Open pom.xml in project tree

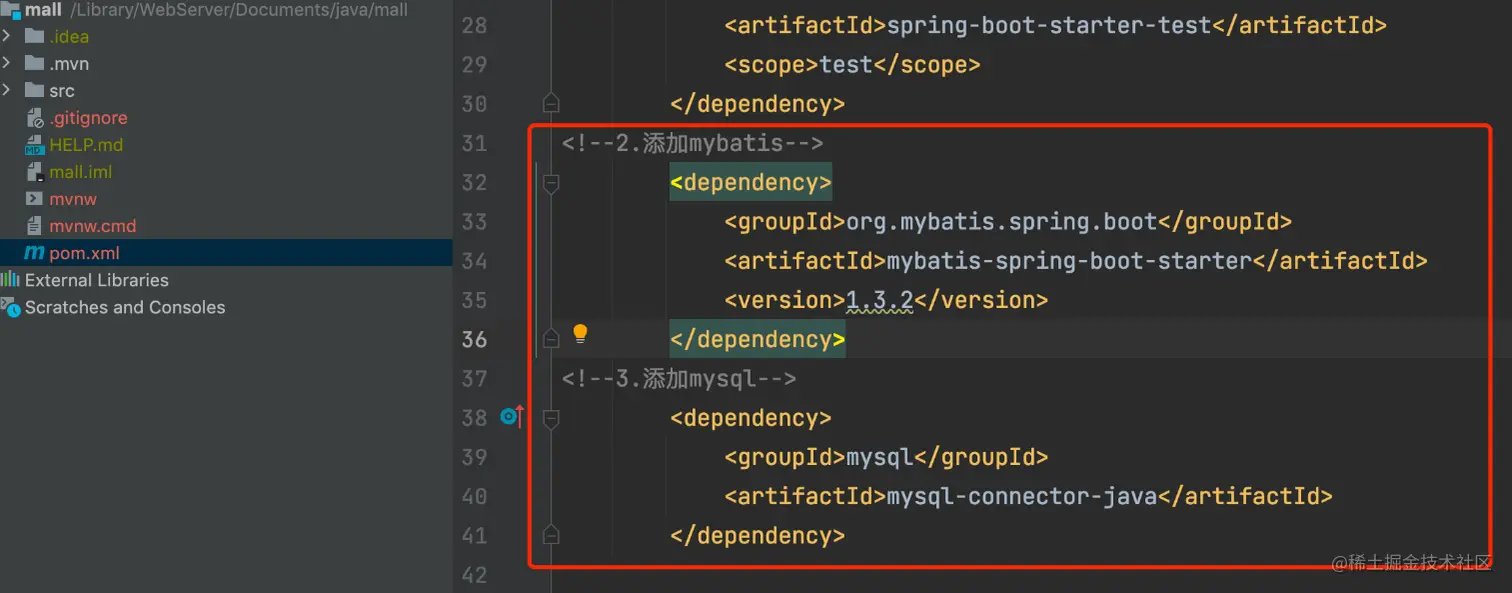[x=84, y=253]
